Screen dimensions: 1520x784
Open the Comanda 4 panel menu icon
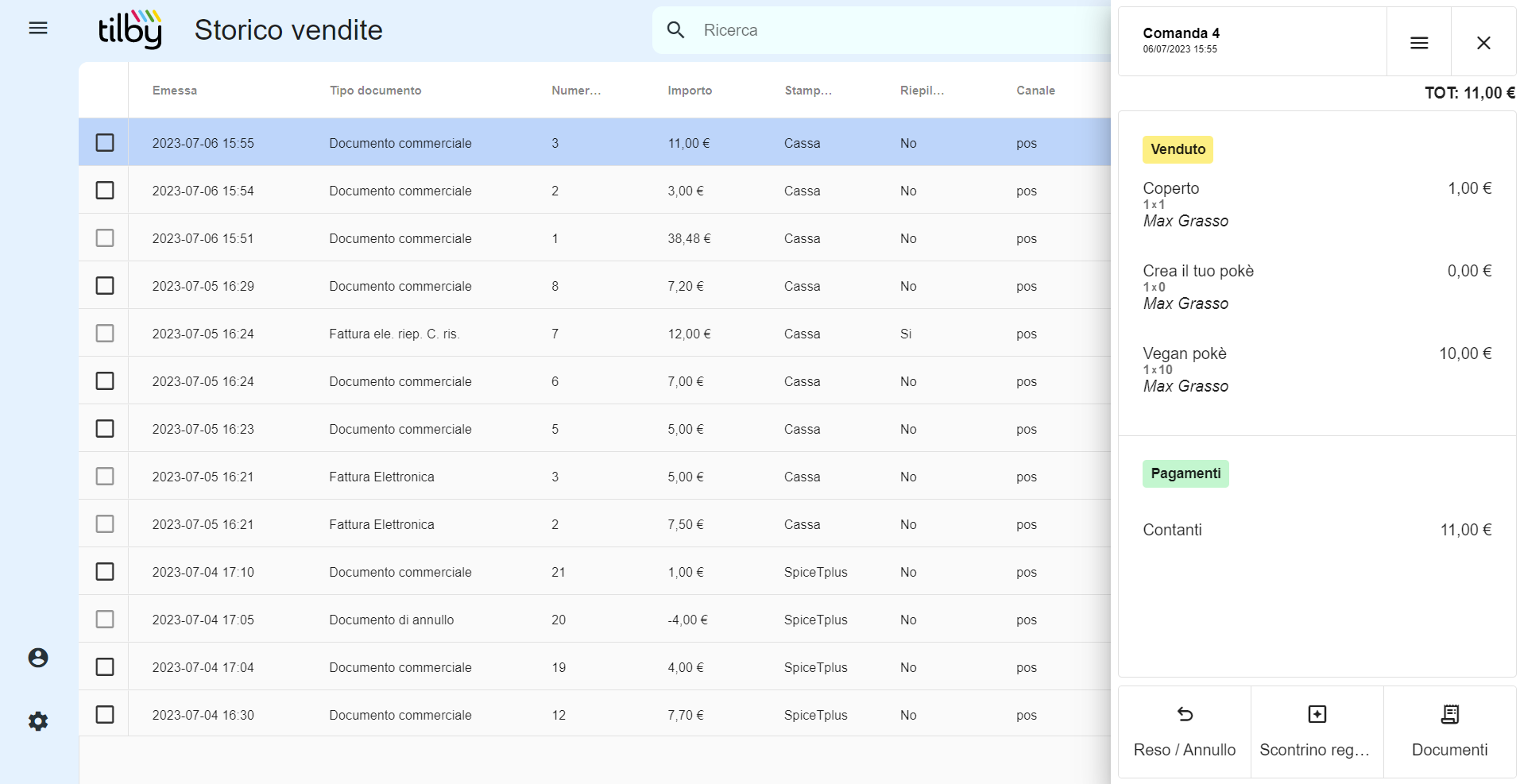(1419, 43)
